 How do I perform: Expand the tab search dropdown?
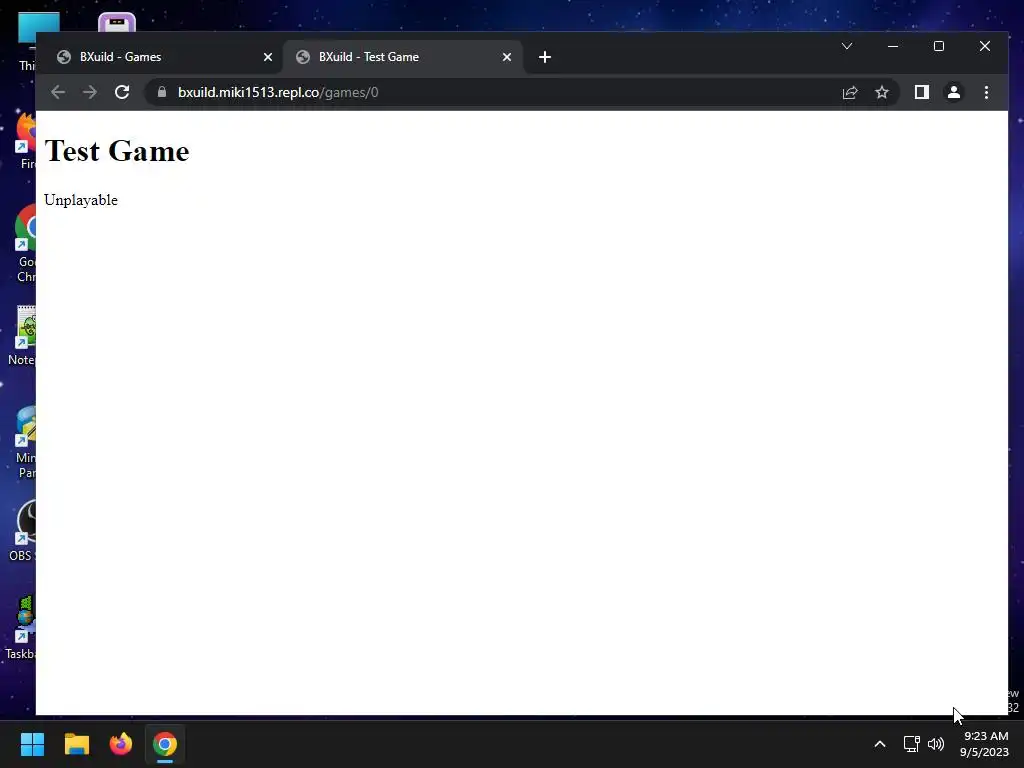point(847,46)
